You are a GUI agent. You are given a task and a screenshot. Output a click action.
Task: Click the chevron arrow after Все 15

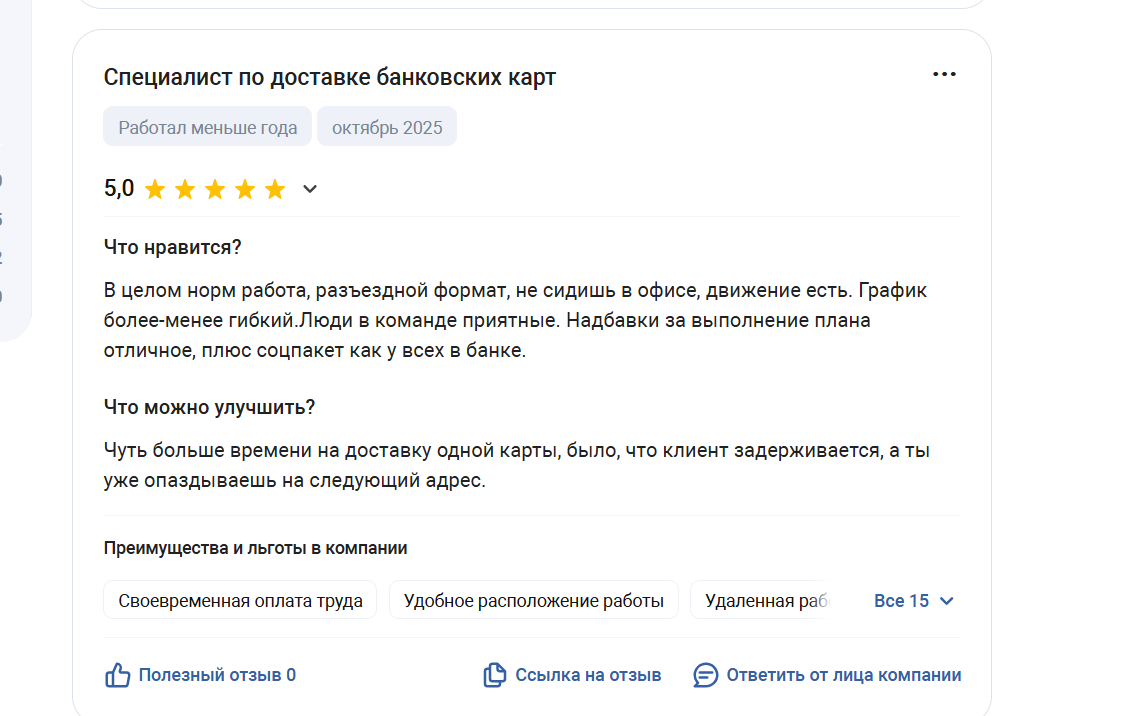click(947, 601)
